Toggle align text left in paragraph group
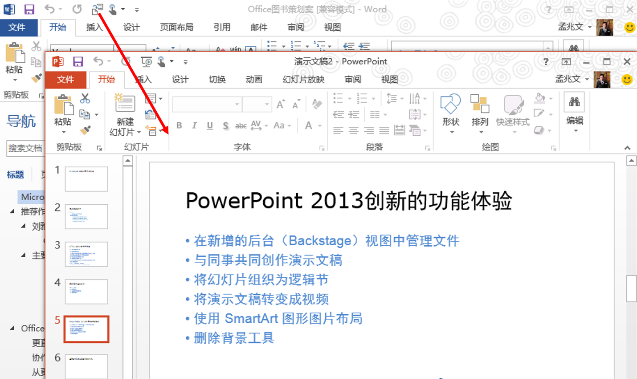 point(338,130)
